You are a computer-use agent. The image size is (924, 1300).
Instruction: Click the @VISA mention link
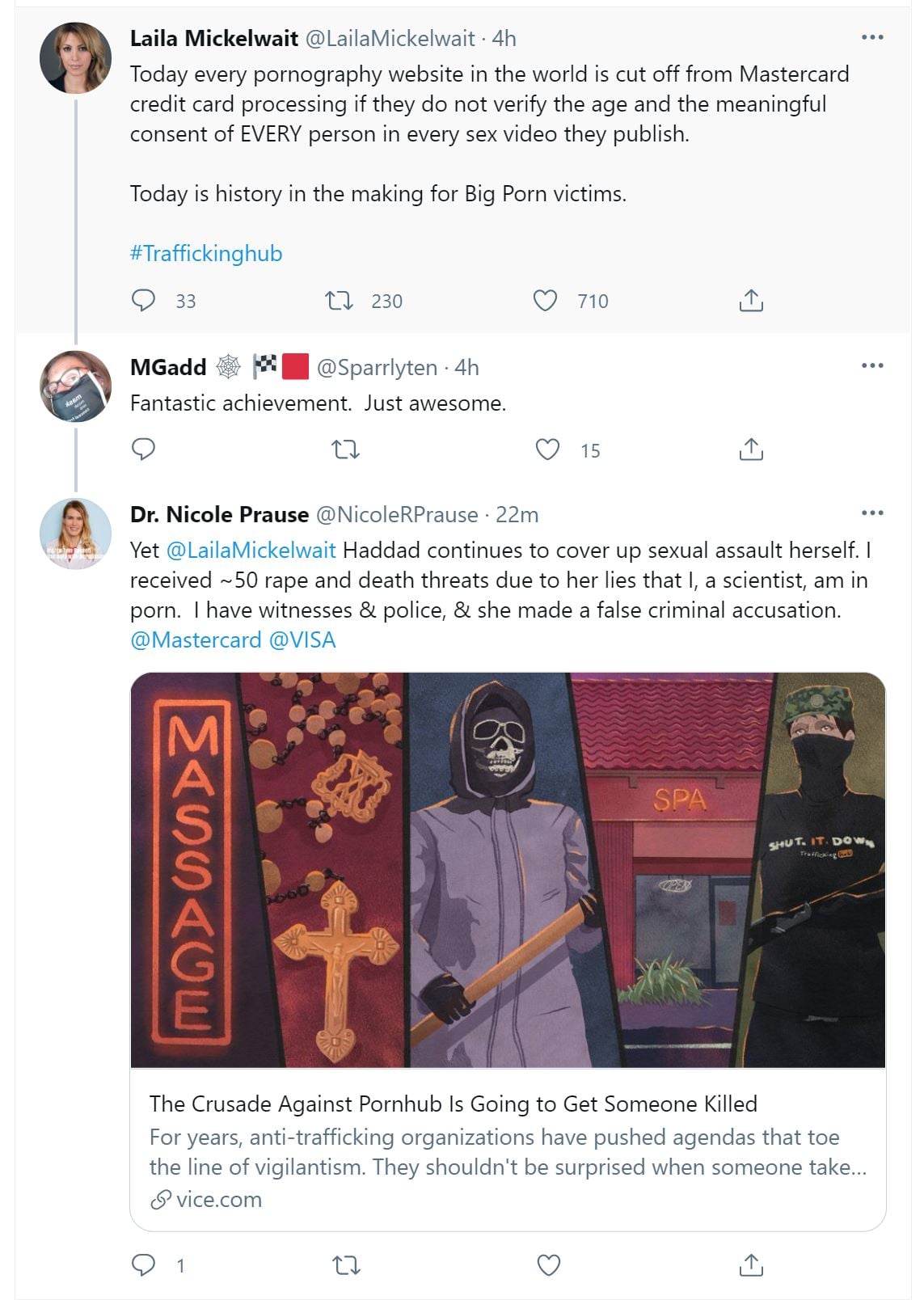click(x=302, y=640)
